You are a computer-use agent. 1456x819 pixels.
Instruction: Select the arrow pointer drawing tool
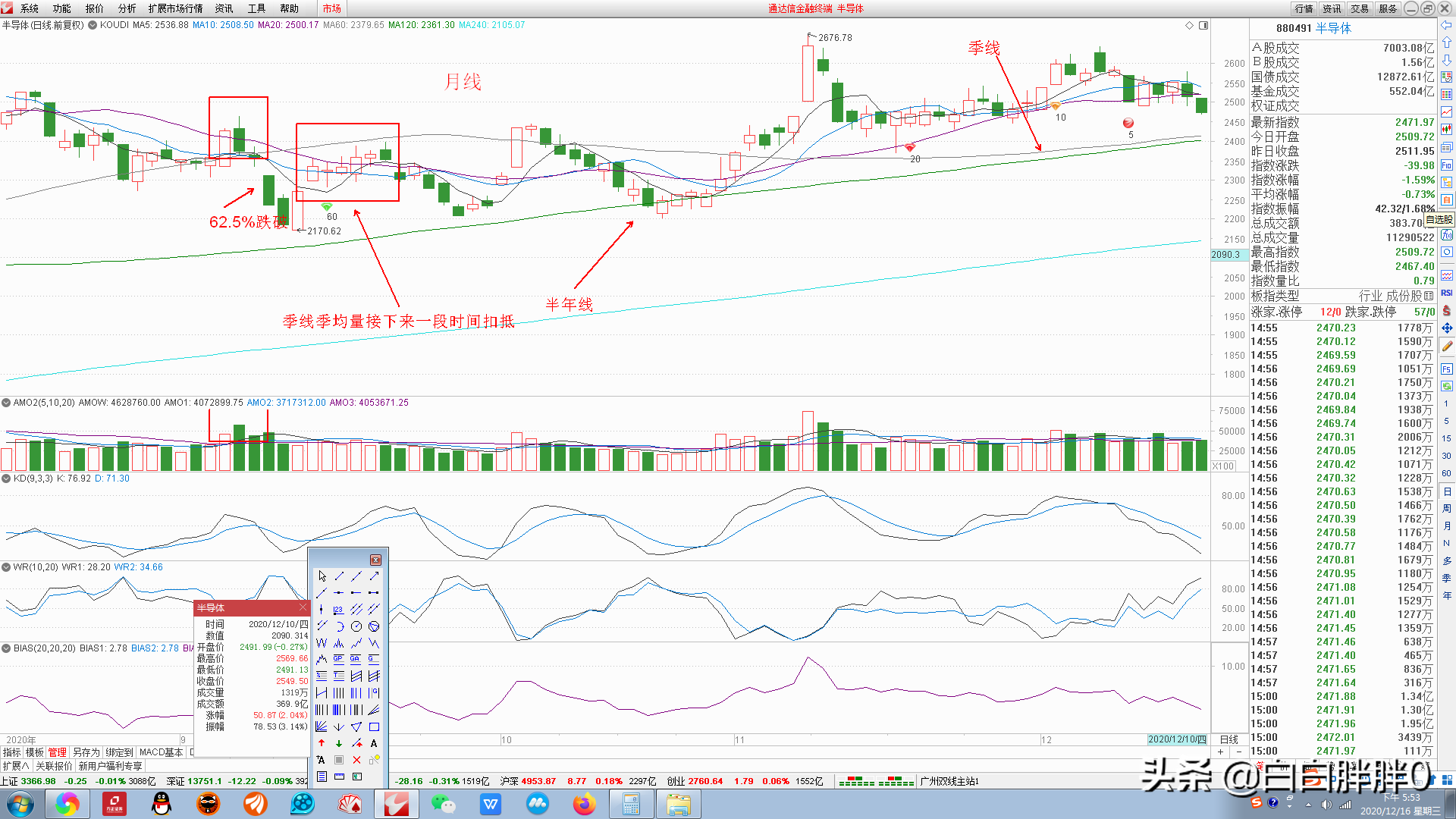coord(322,576)
